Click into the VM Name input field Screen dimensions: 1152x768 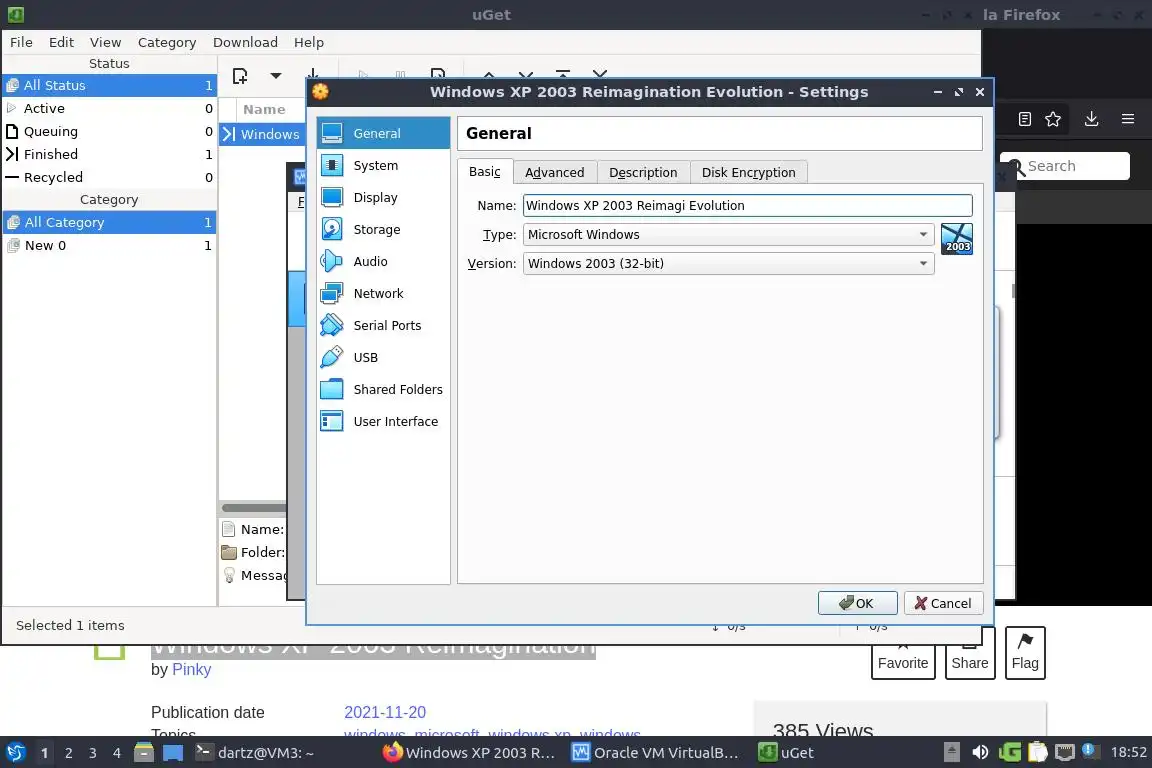coord(747,206)
